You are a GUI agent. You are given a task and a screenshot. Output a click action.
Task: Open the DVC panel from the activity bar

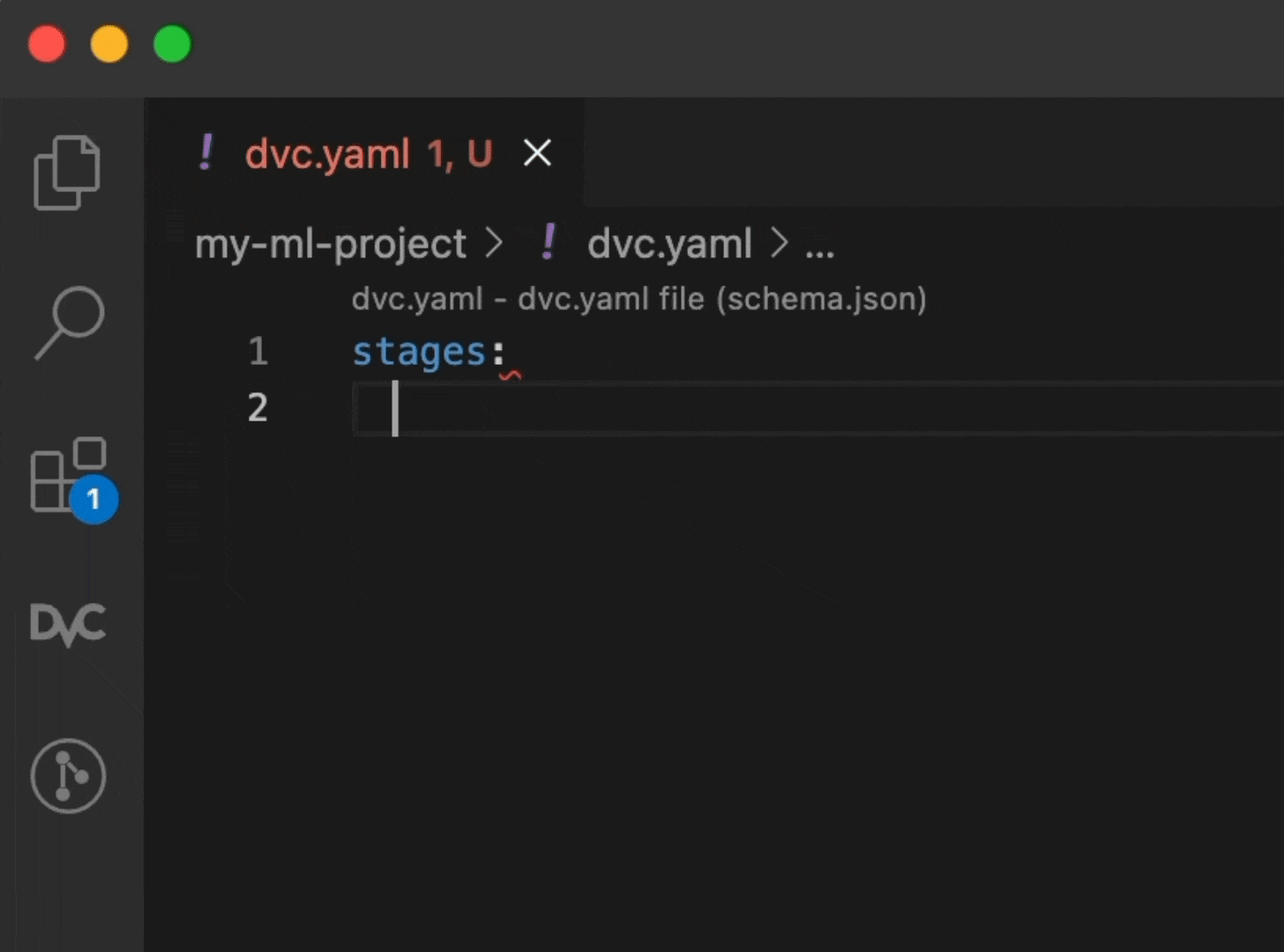tap(68, 624)
